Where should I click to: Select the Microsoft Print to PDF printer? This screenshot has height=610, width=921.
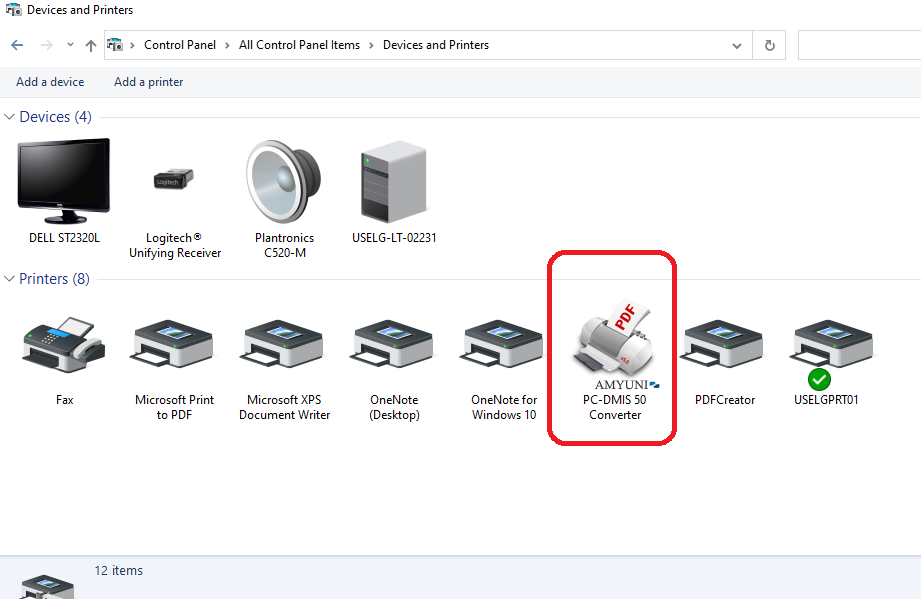coord(172,345)
